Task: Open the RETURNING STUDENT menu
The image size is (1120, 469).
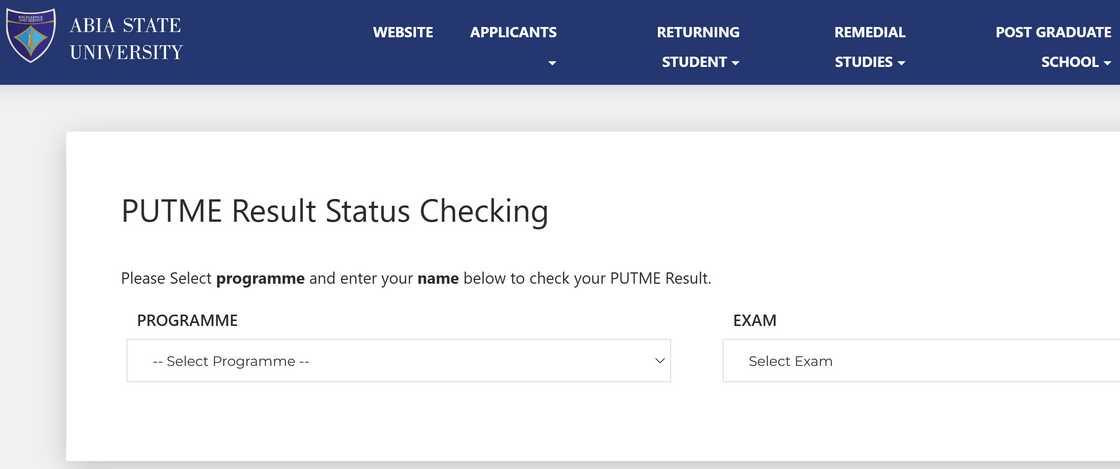Action: (697, 46)
